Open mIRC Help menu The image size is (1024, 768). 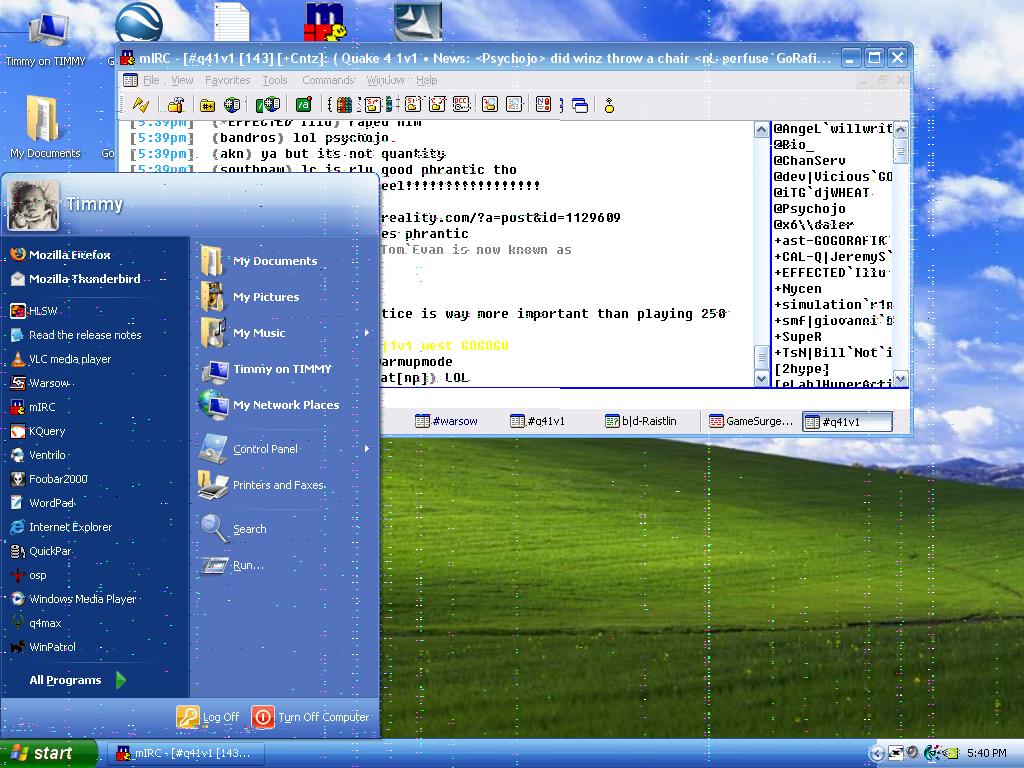[x=427, y=80]
